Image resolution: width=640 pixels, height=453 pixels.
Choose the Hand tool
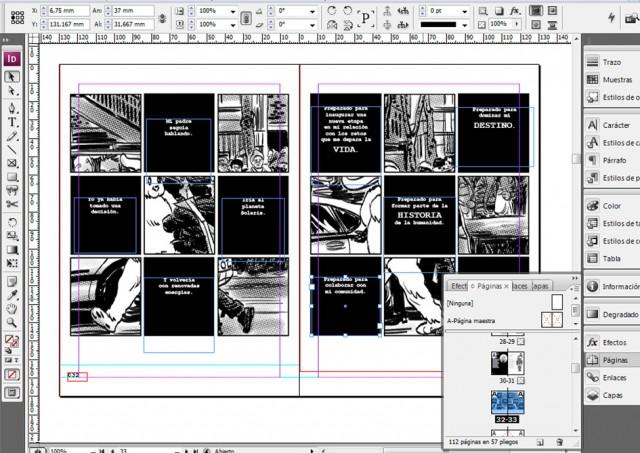(12, 308)
